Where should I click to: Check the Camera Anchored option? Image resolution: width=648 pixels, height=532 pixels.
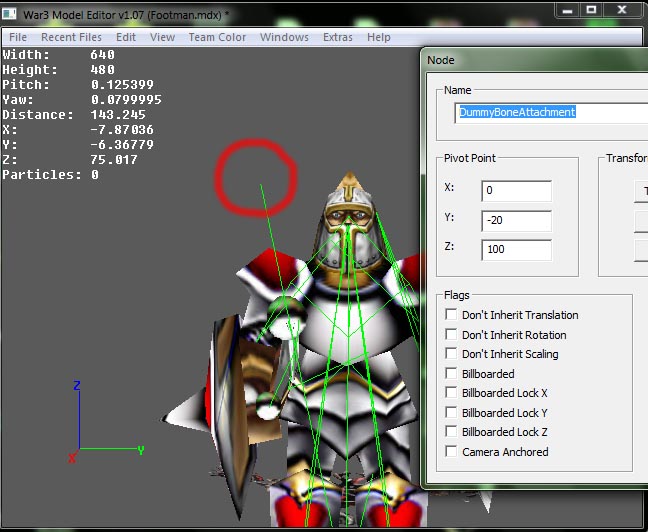(451, 451)
